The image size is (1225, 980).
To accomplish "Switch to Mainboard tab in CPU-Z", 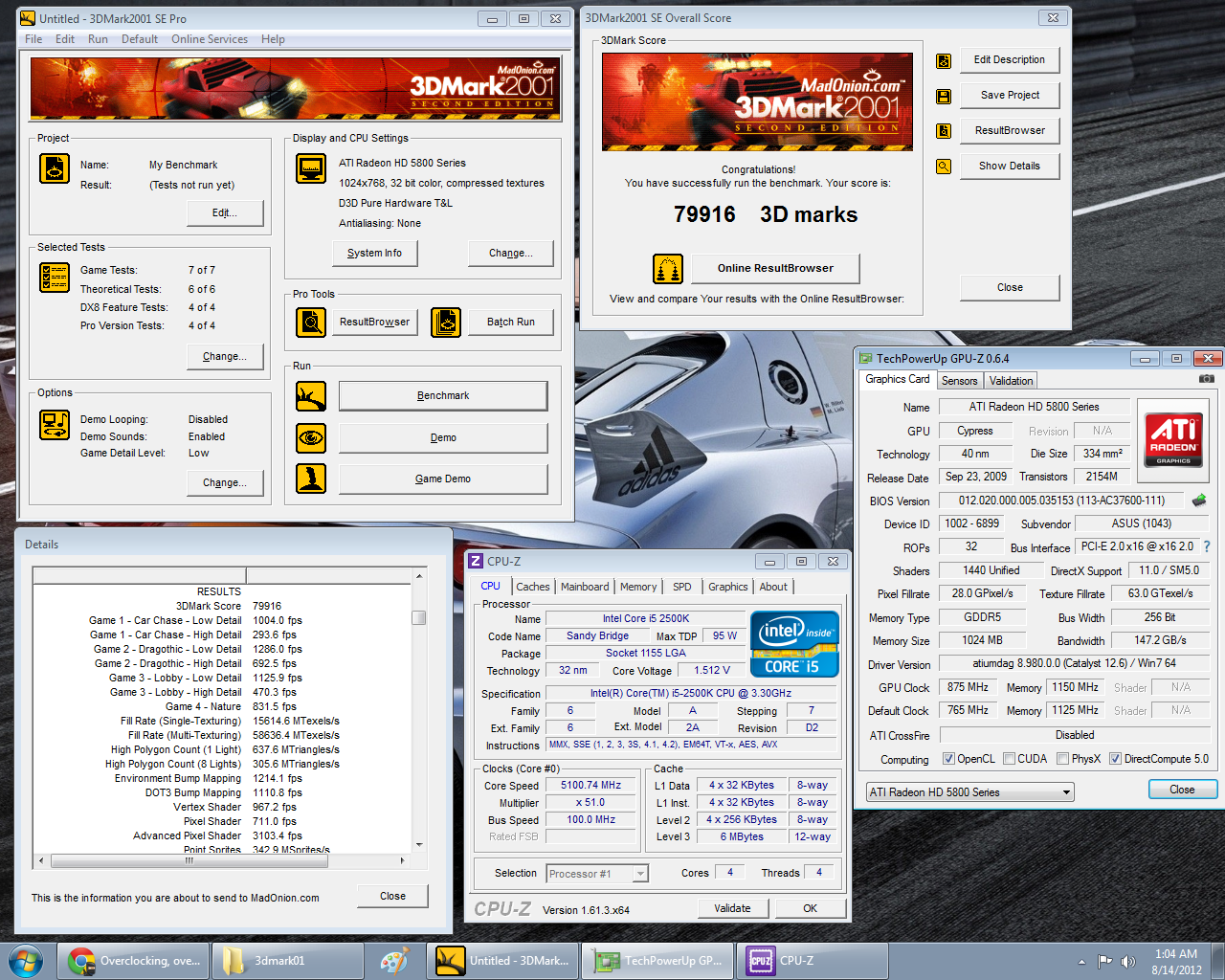I will coord(585,588).
